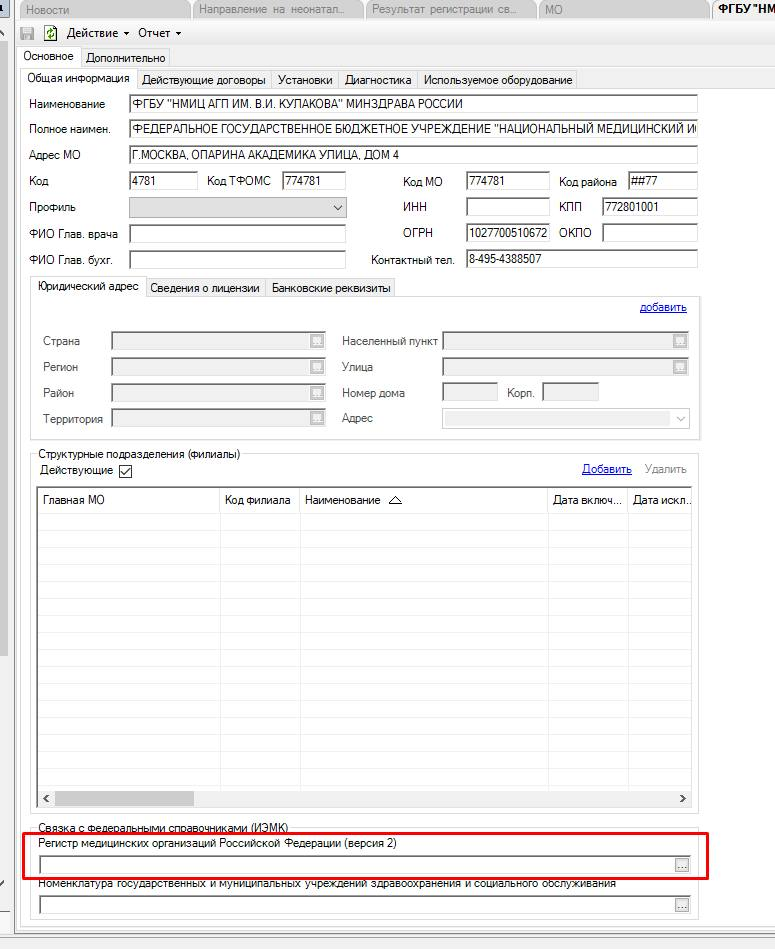Open the Диагностика tab
This screenshot has width=775, height=949.
[x=378, y=80]
